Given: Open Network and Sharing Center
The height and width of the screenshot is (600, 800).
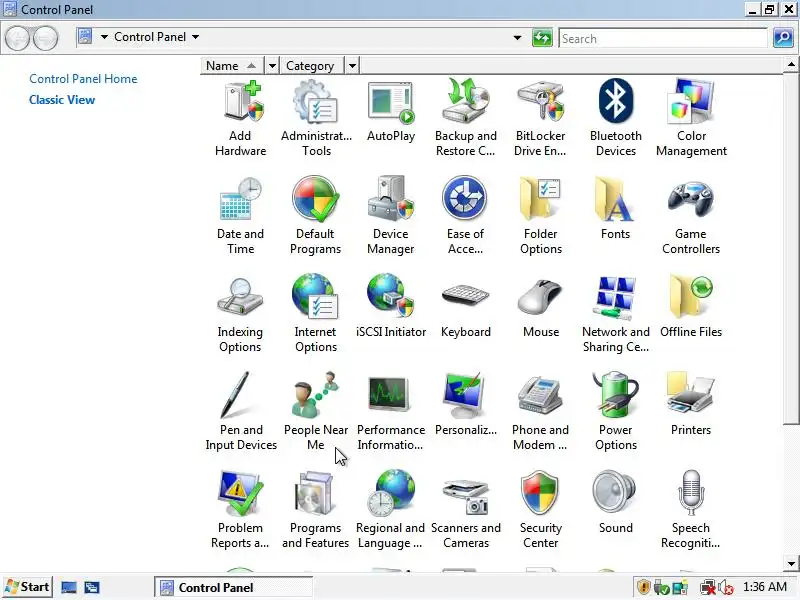Looking at the screenshot, I should click(x=615, y=314).
